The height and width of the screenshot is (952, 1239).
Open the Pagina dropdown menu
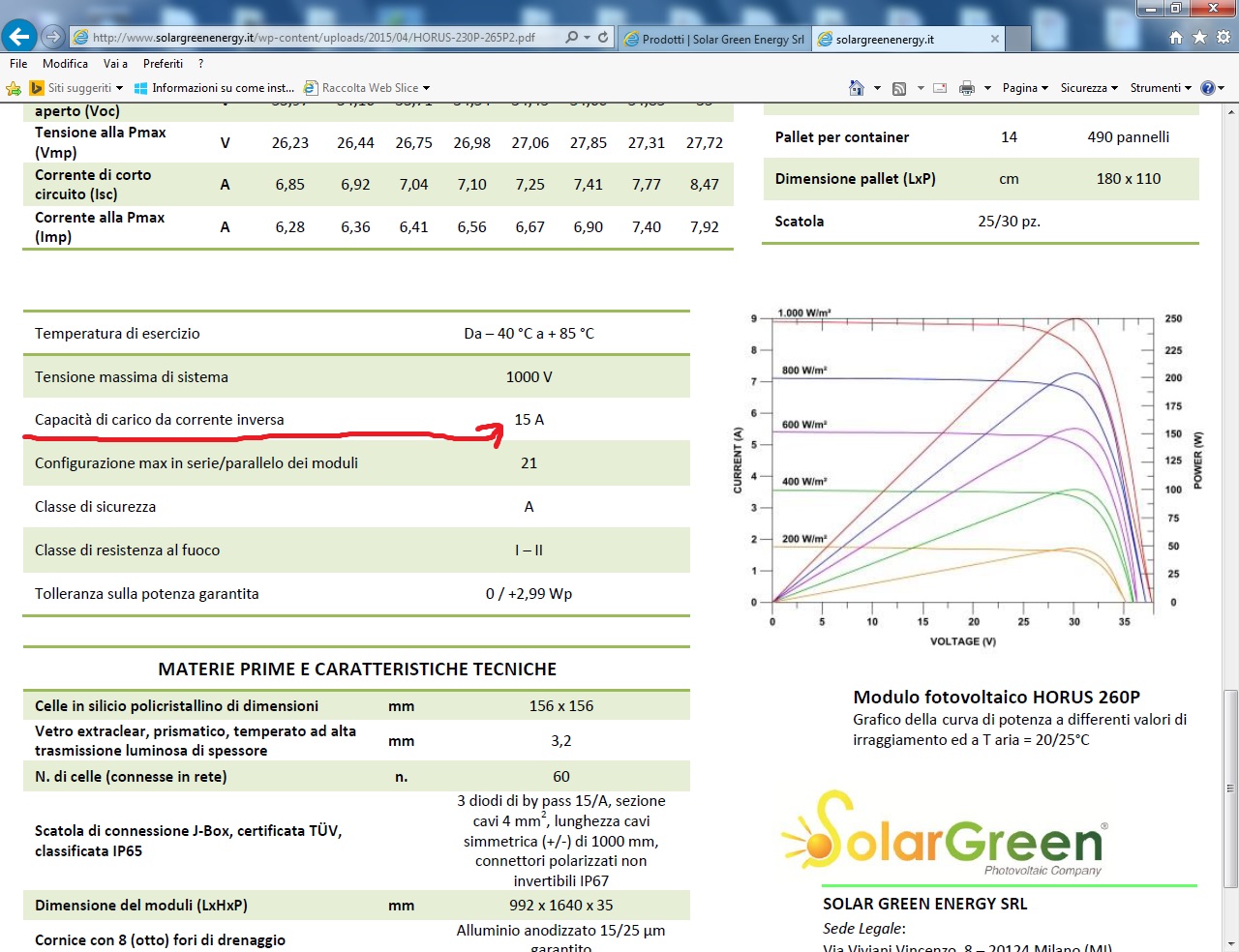(x=1025, y=88)
